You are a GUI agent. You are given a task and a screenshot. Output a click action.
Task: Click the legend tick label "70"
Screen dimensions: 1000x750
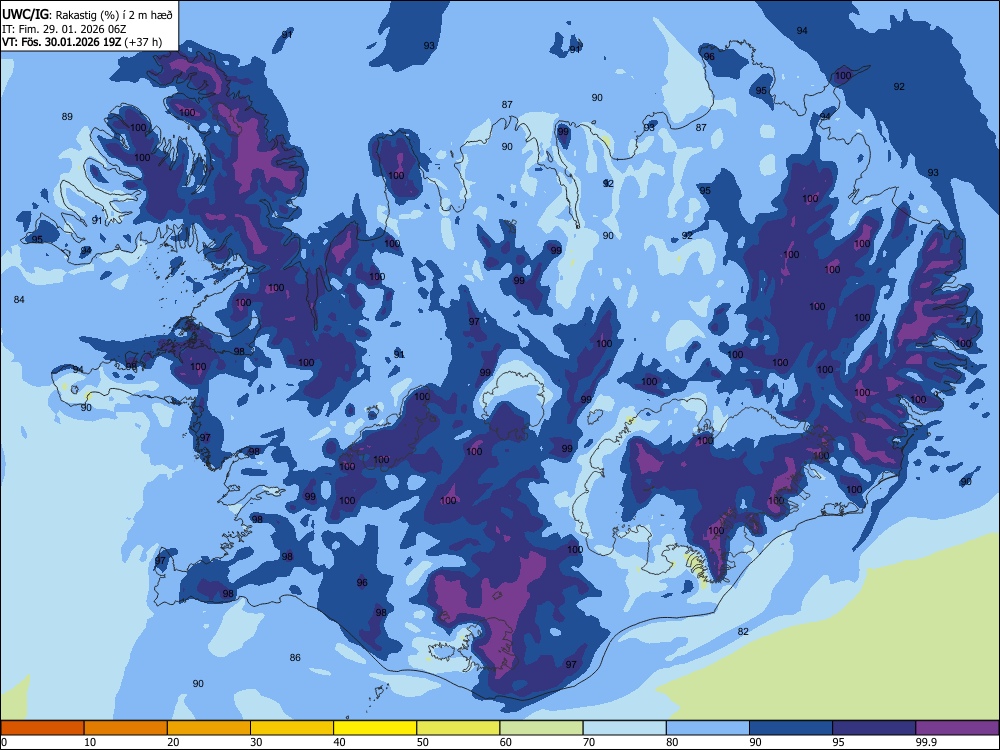click(589, 742)
